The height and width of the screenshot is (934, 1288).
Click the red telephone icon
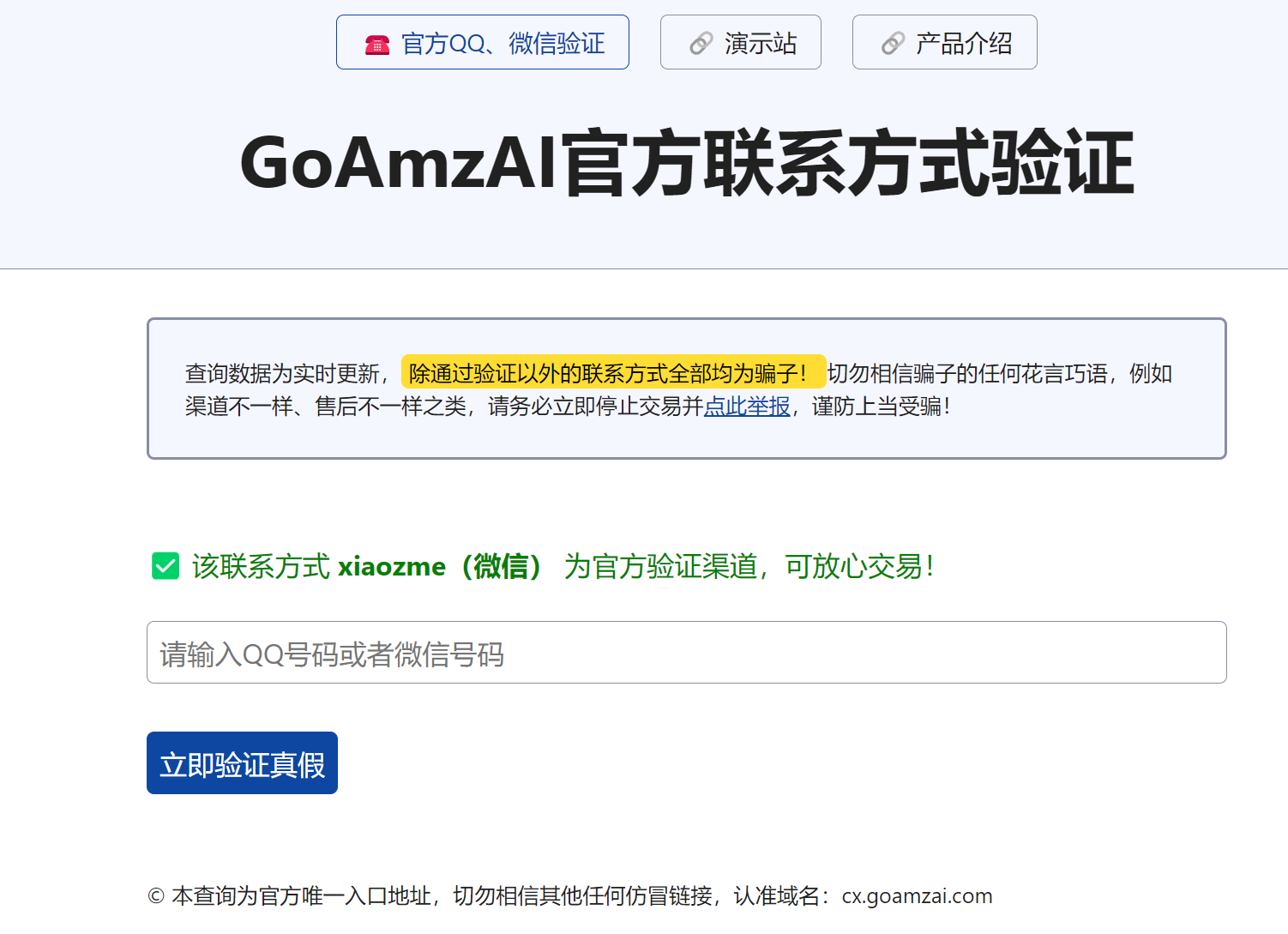(x=377, y=44)
